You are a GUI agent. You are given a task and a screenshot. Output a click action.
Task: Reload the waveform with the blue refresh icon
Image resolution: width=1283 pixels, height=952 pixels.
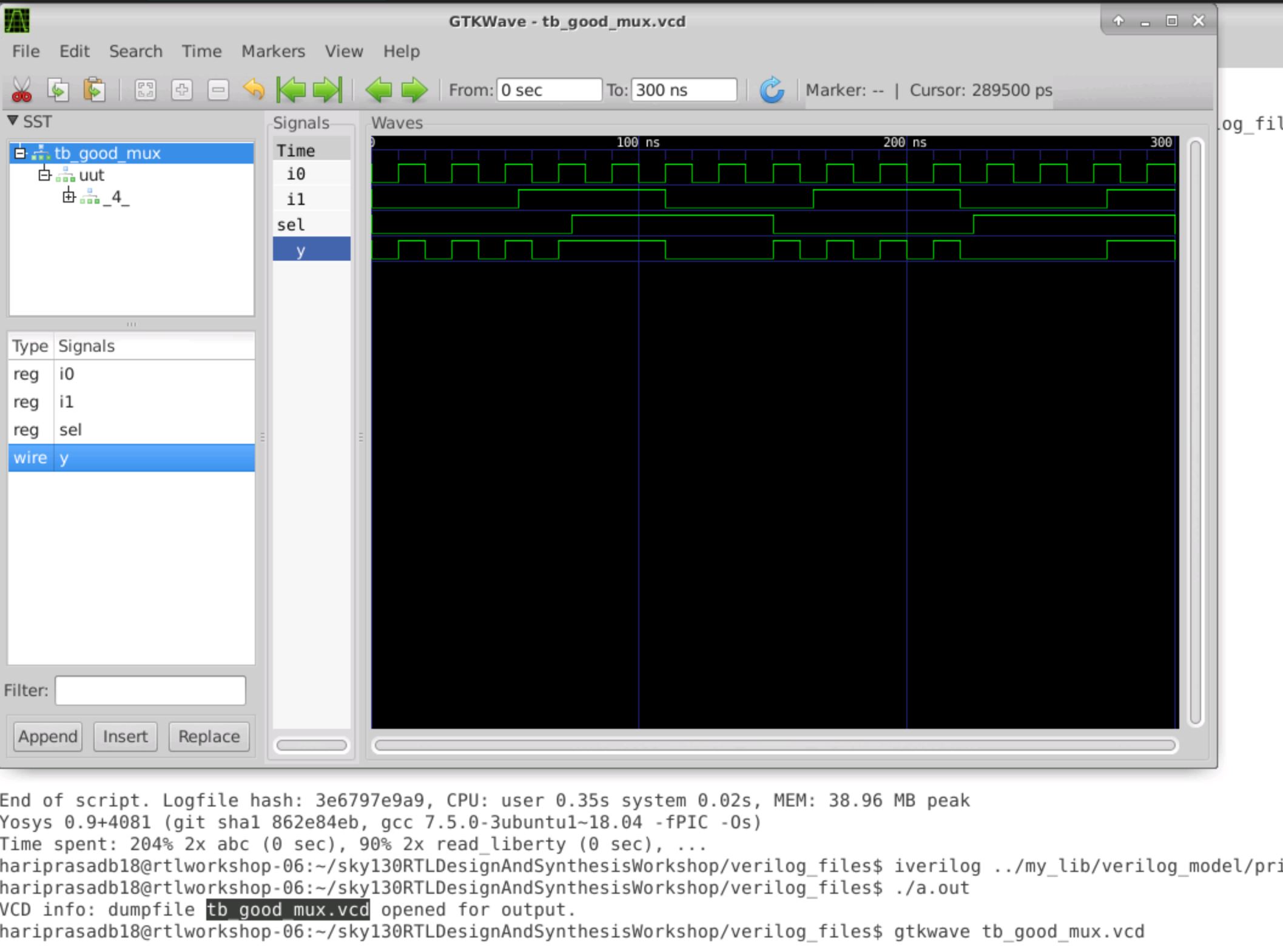coord(772,90)
